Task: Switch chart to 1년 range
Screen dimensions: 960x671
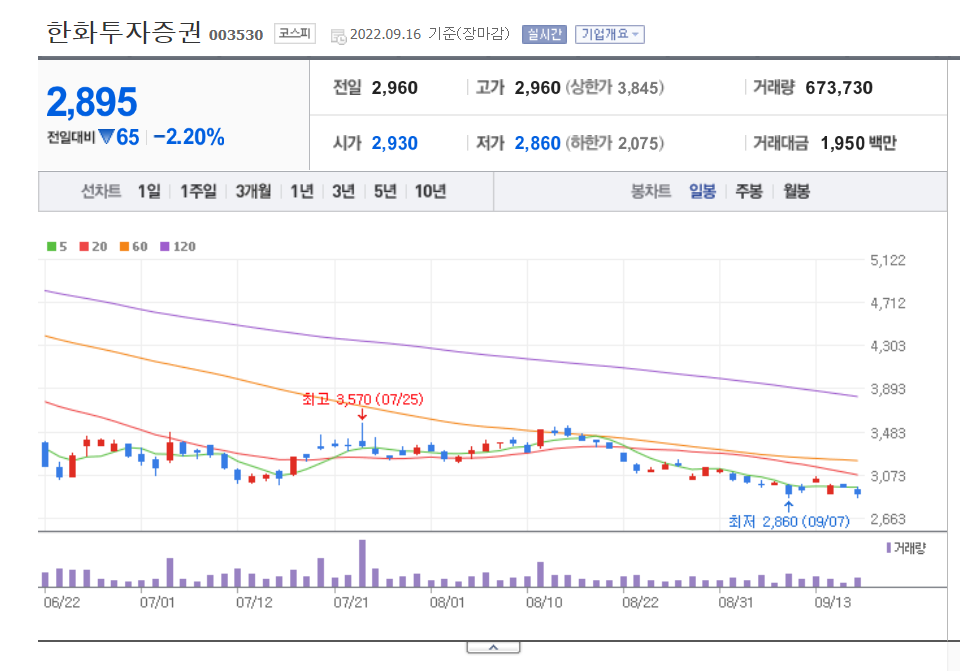Action: point(302,192)
